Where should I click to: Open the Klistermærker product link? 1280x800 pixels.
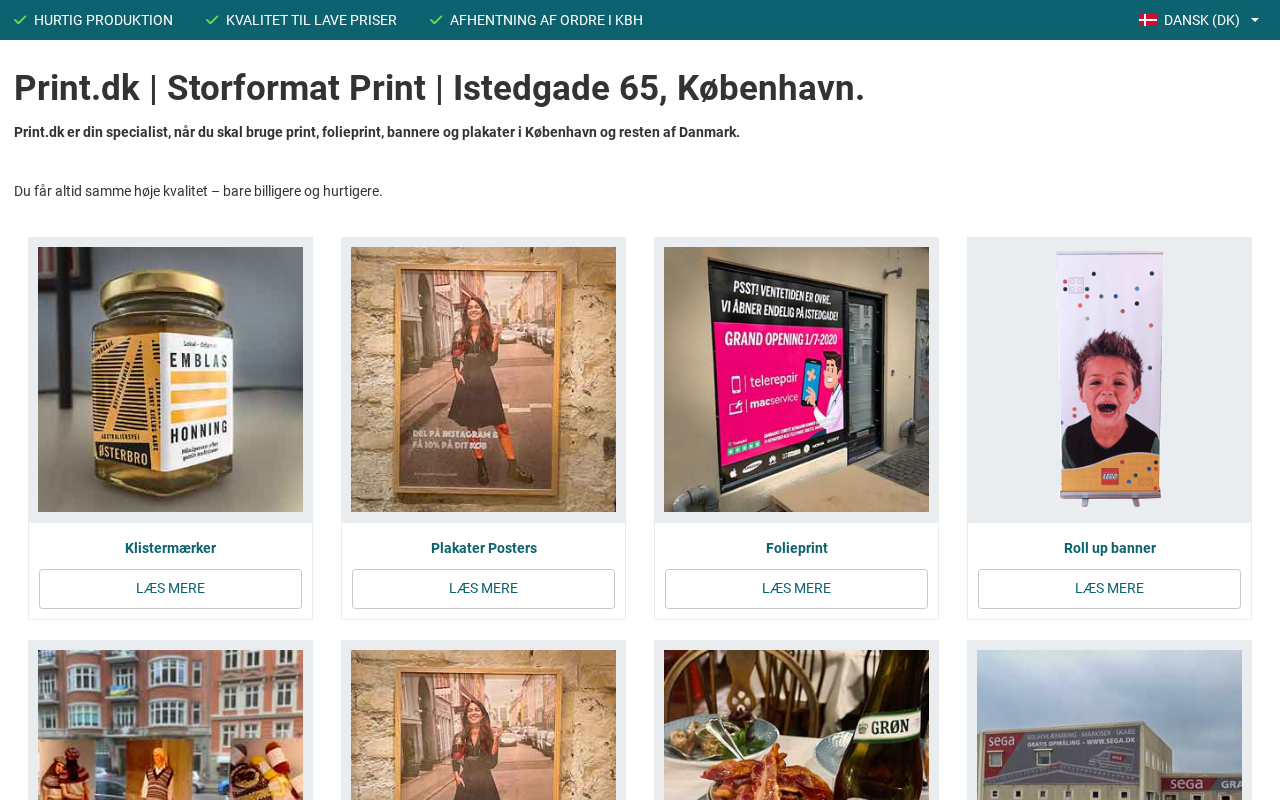click(x=170, y=548)
